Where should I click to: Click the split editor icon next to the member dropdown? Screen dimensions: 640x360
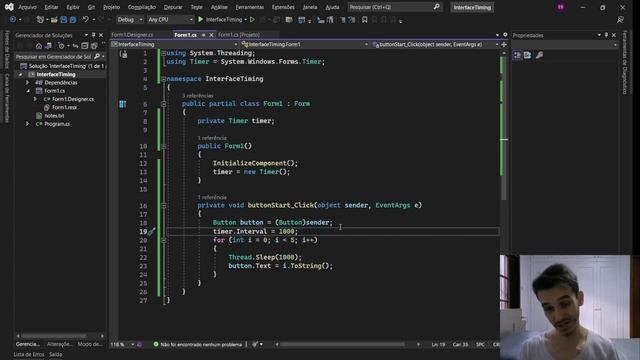[x=504, y=44]
